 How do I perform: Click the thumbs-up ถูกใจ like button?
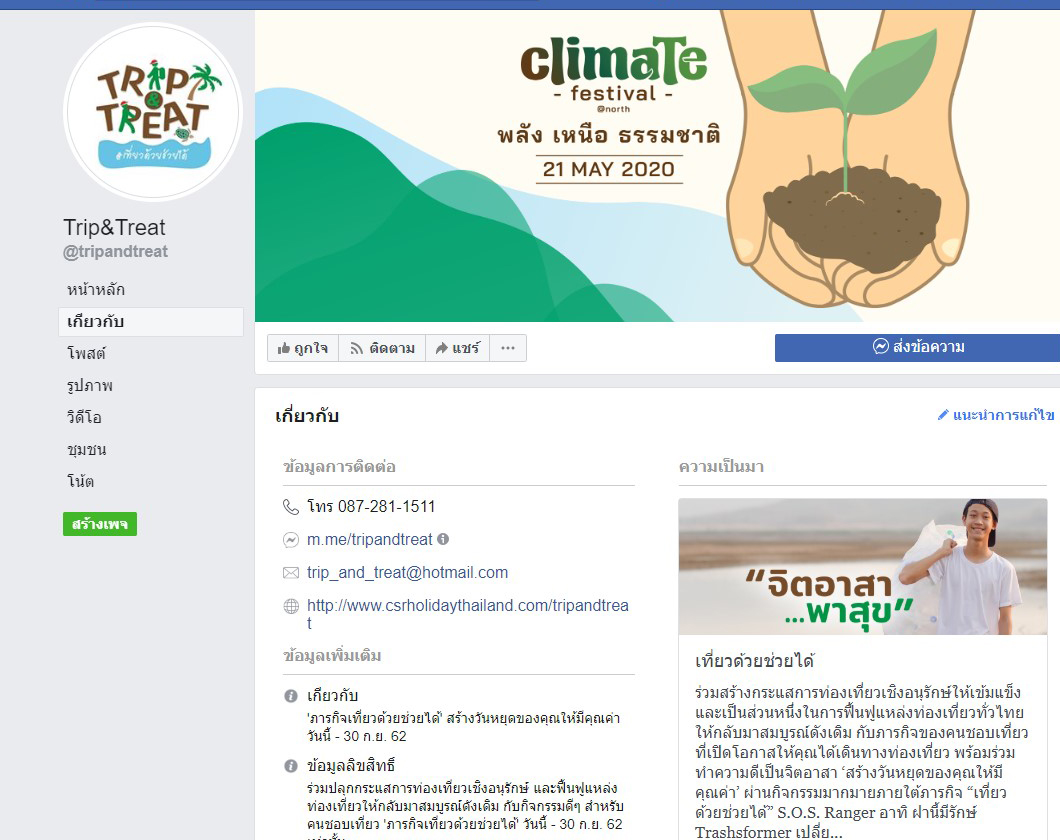[x=303, y=348]
